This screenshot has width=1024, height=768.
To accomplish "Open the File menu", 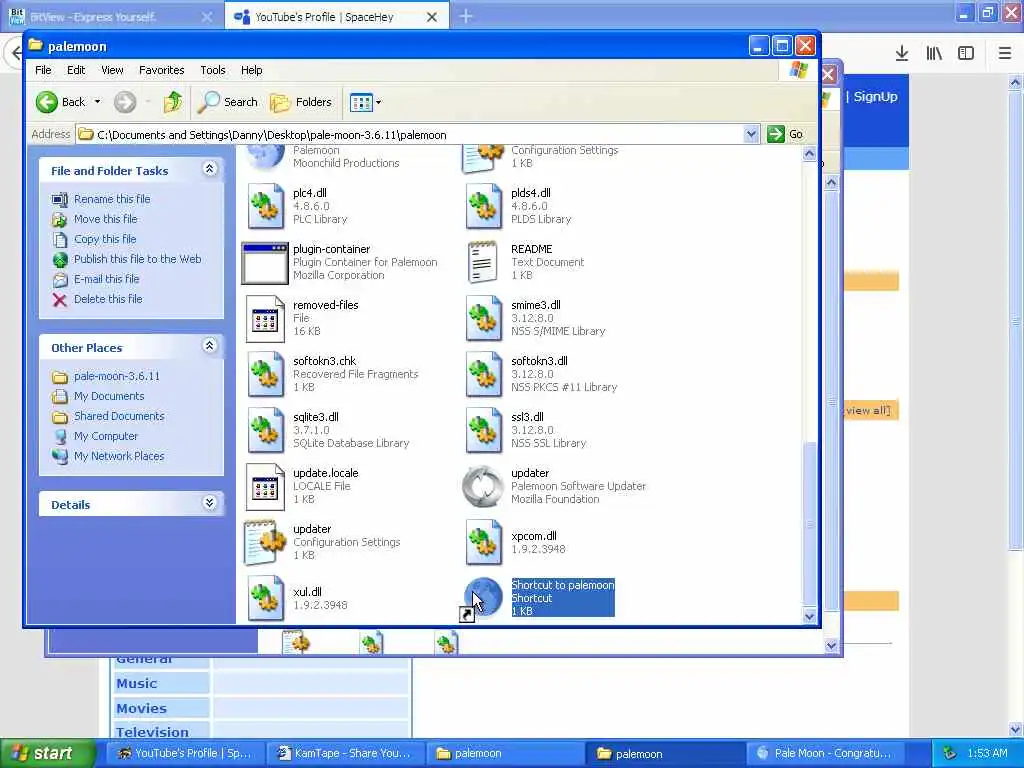I will click(x=43, y=70).
